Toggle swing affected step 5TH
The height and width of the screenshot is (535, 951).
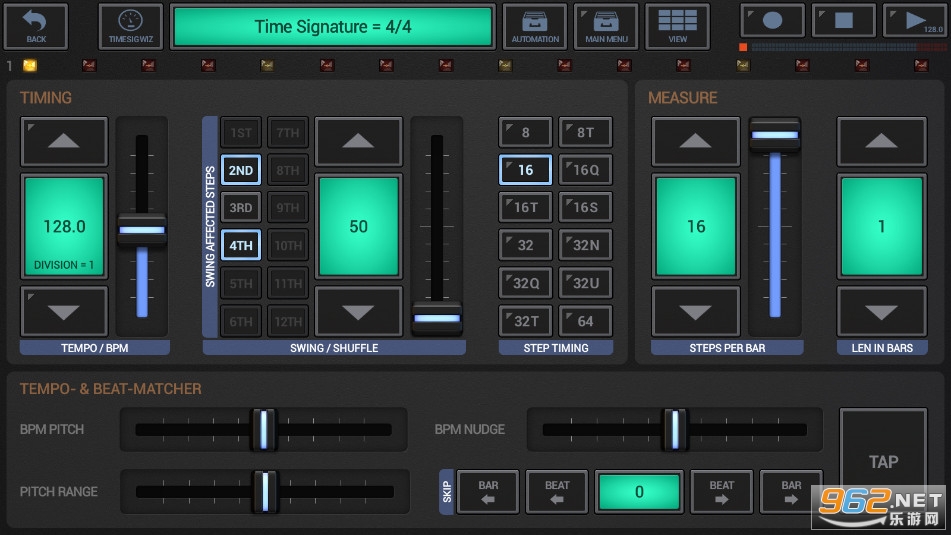click(x=241, y=283)
